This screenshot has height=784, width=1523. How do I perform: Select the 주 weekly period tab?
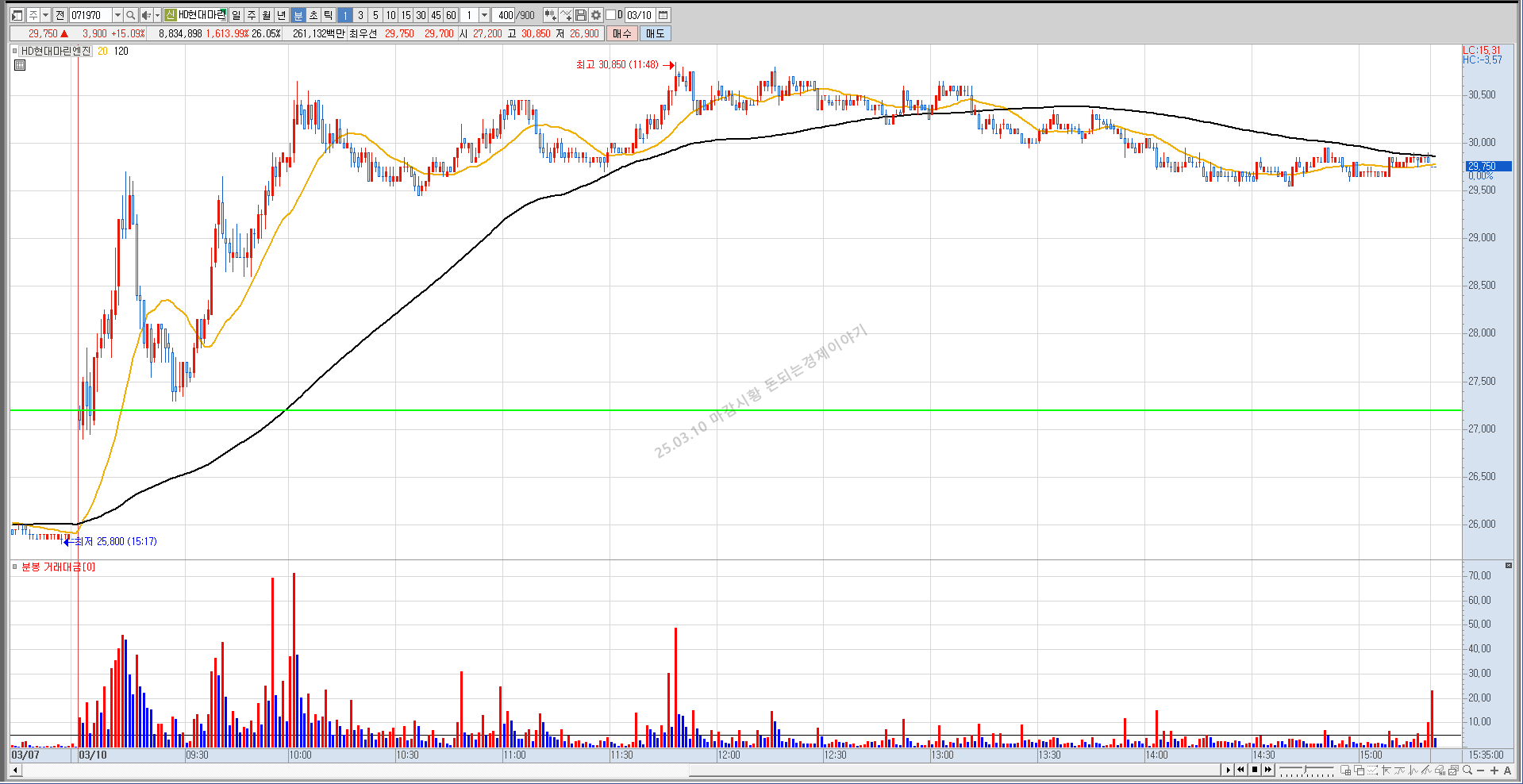pyautogui.click(x=251, y=15)
